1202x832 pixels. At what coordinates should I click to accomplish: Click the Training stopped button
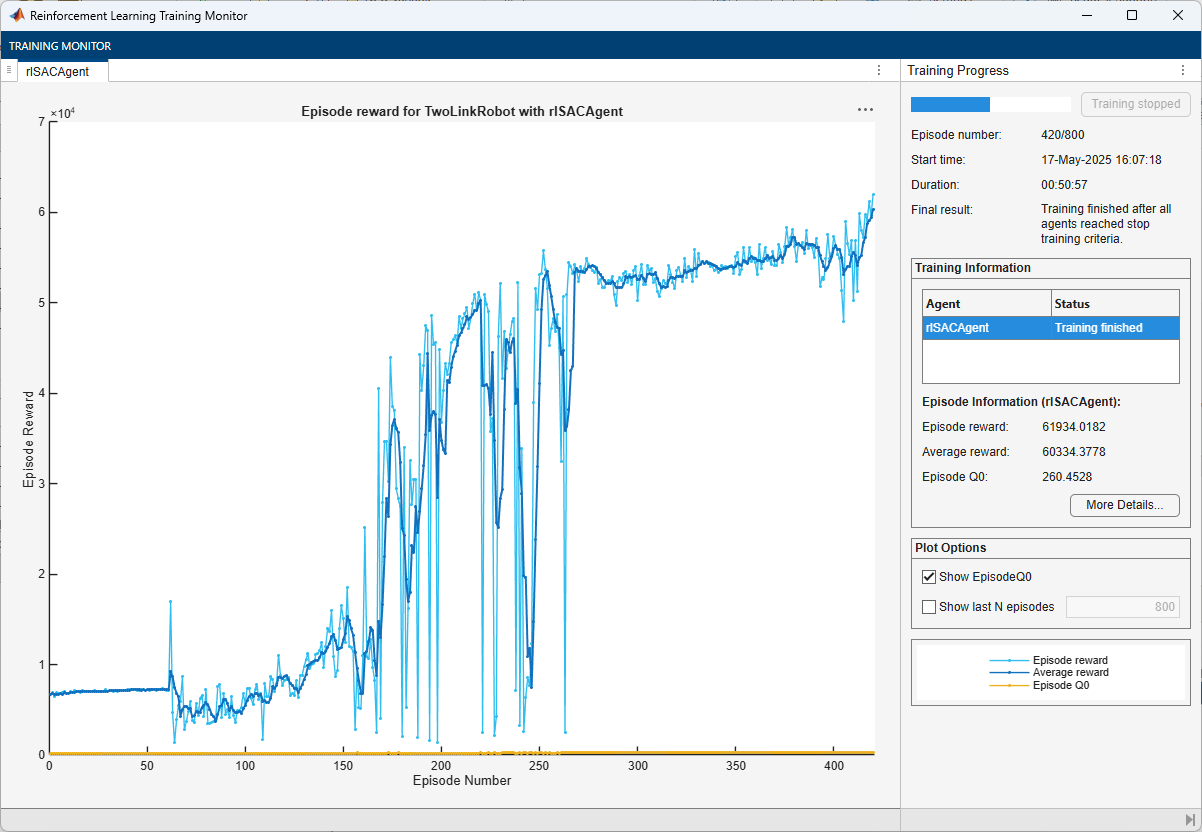[1135, 104]
